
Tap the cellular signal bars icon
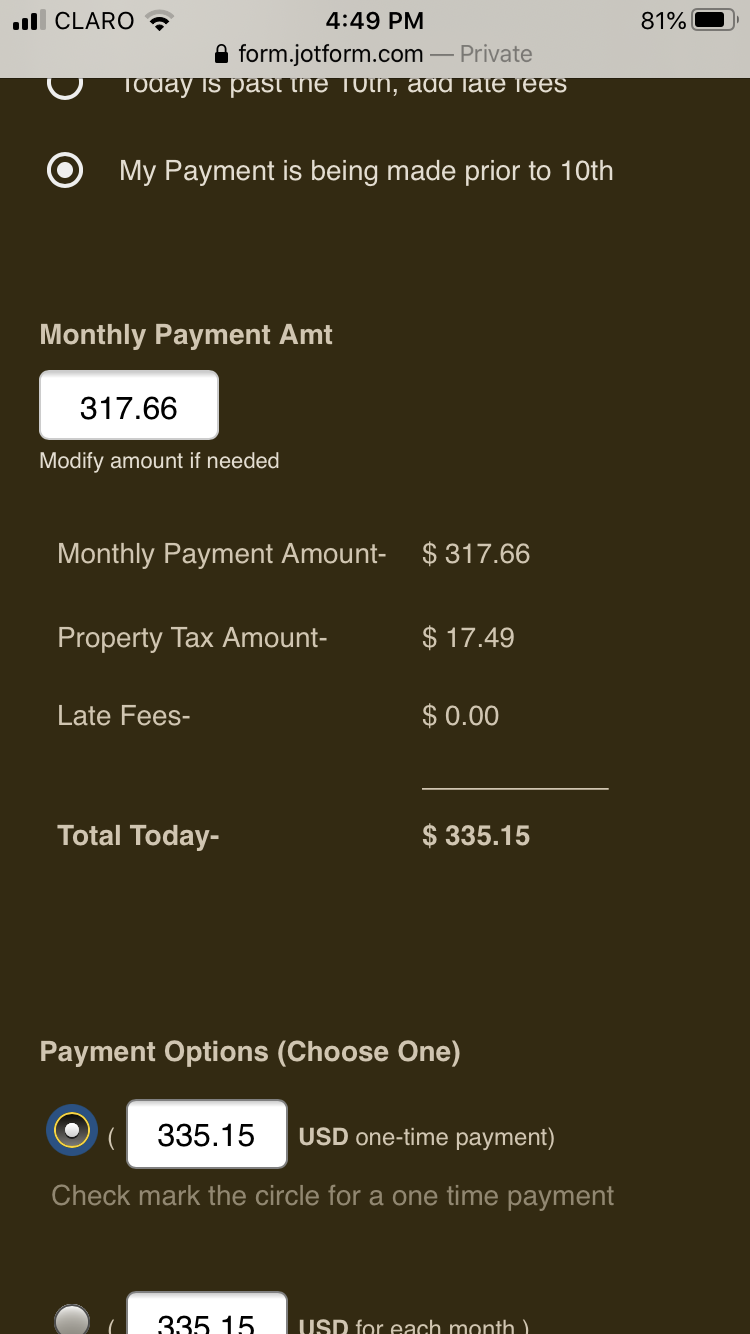coord(30,20)
